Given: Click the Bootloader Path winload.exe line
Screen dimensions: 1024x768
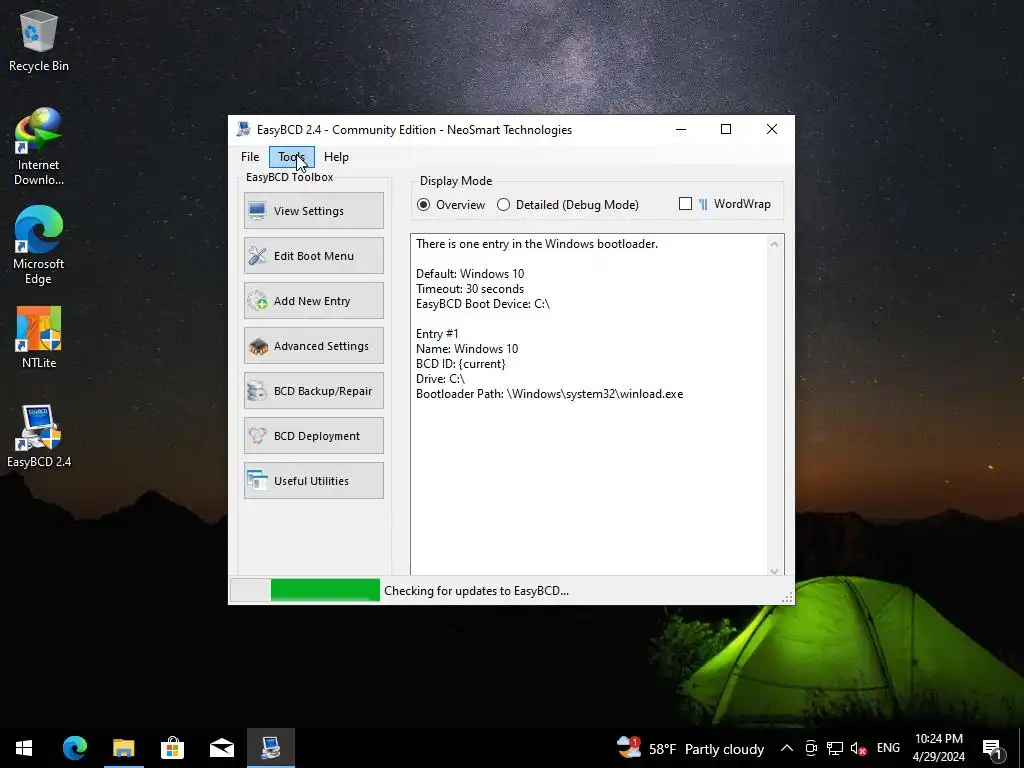Looking at the screenshot, I should coord(549,394).
